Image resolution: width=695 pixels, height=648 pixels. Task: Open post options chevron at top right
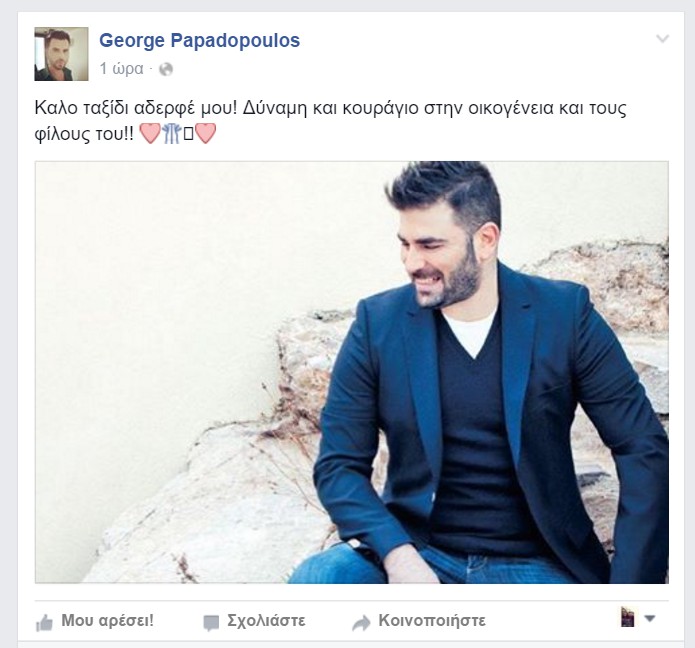(663, 39)
